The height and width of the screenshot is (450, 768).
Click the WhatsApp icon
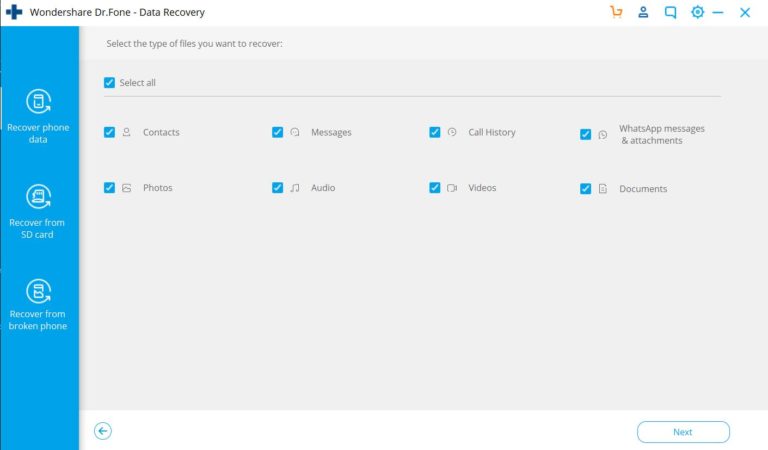coord(602,135)
